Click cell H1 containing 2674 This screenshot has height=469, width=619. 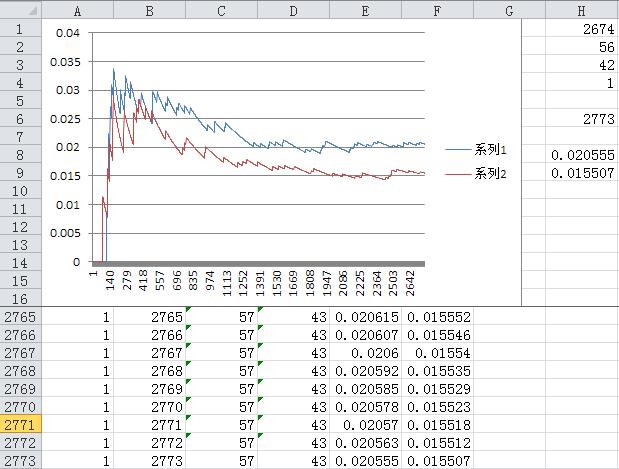(x=580, y=29)
